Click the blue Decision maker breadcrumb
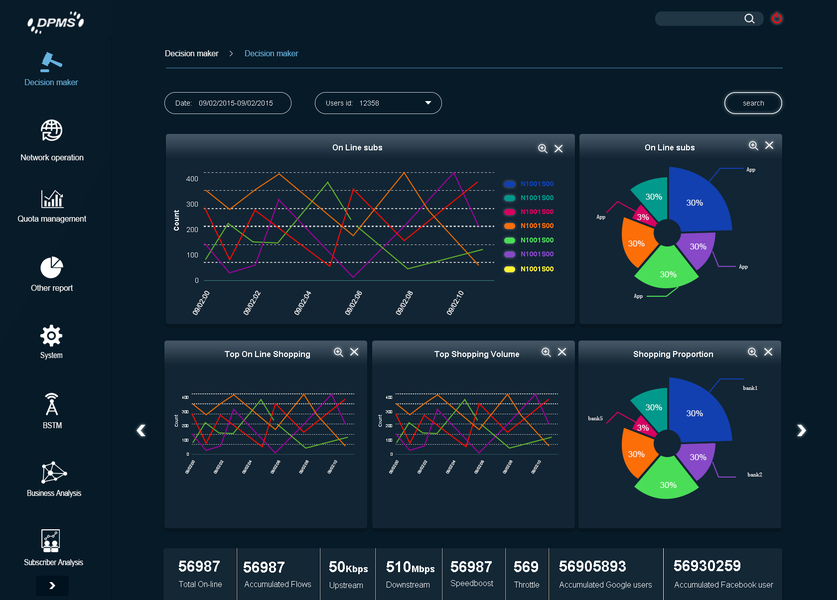The image size is (837, 600). click(x=271, y=53)
